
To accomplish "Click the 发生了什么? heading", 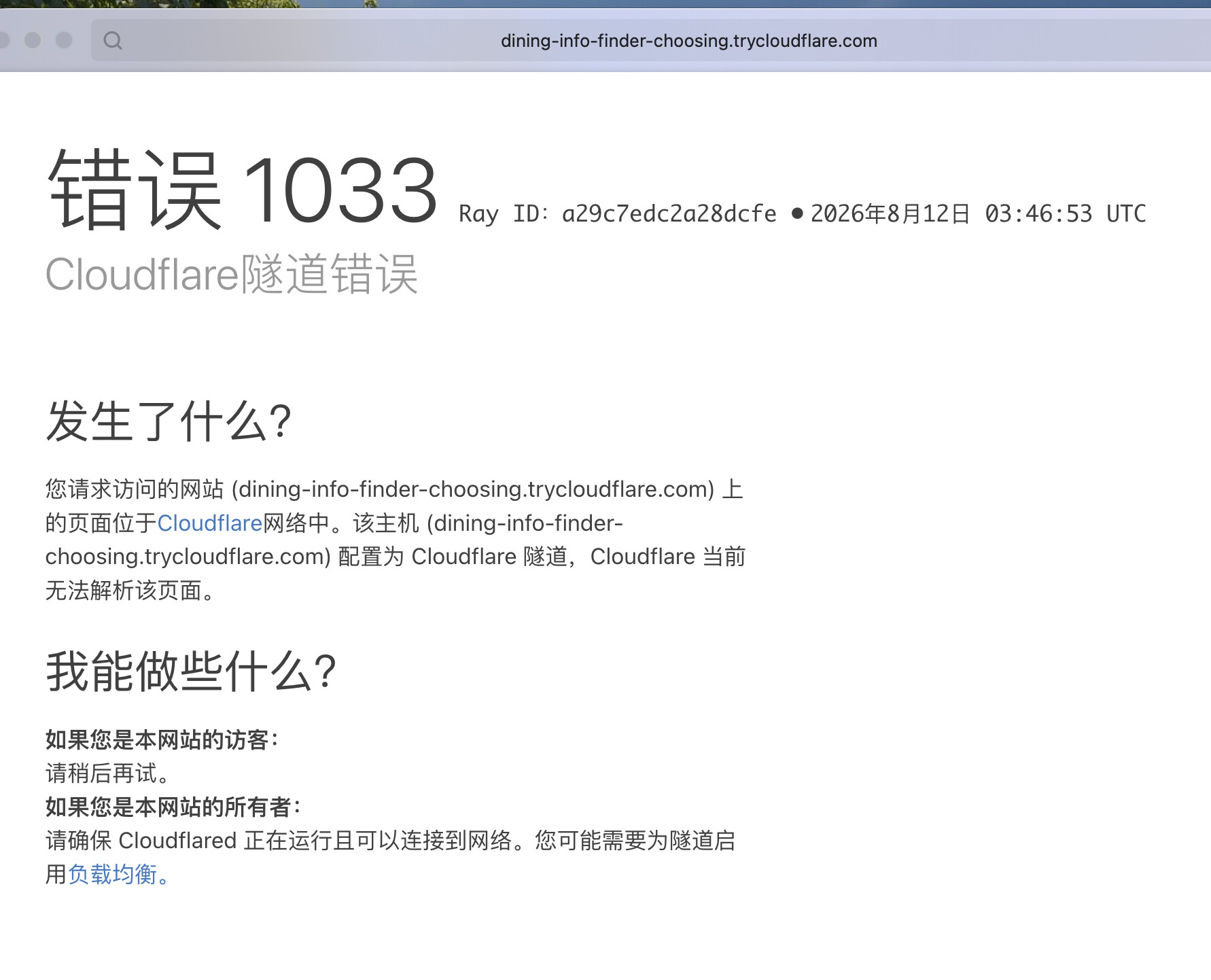I will pyautogui.click(x=169, y=421).
